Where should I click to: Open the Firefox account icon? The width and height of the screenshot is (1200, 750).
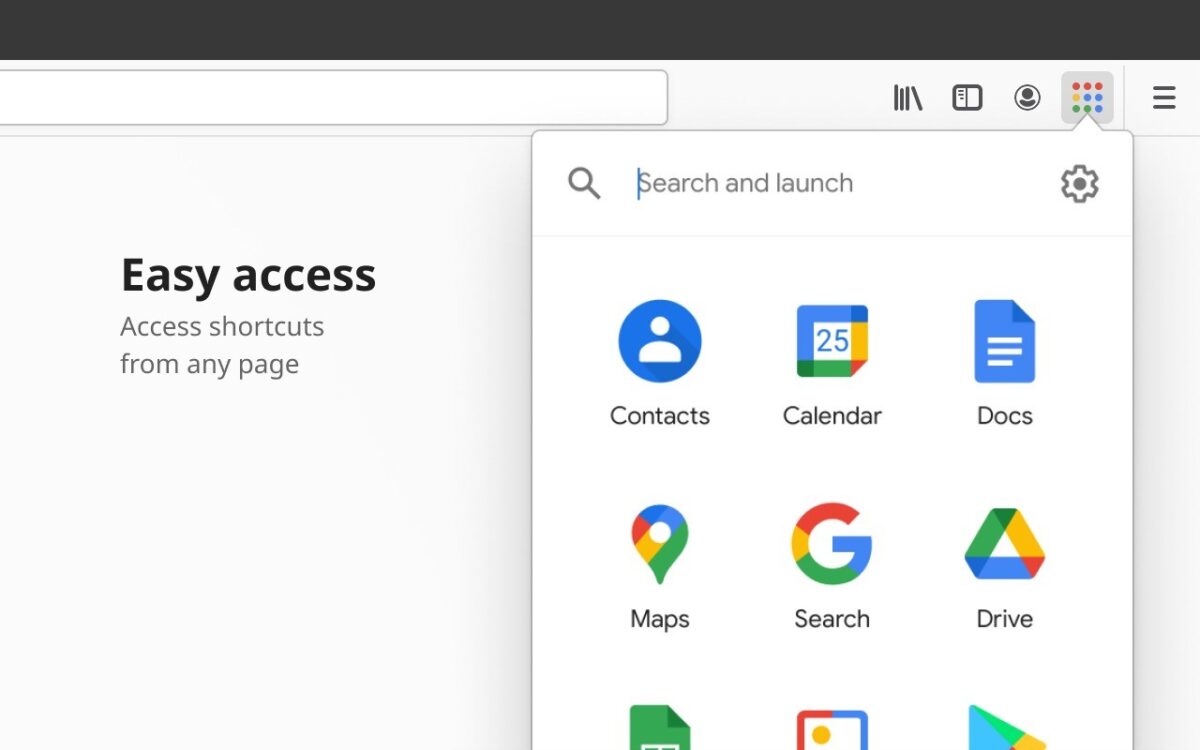tap(1027, 97)
